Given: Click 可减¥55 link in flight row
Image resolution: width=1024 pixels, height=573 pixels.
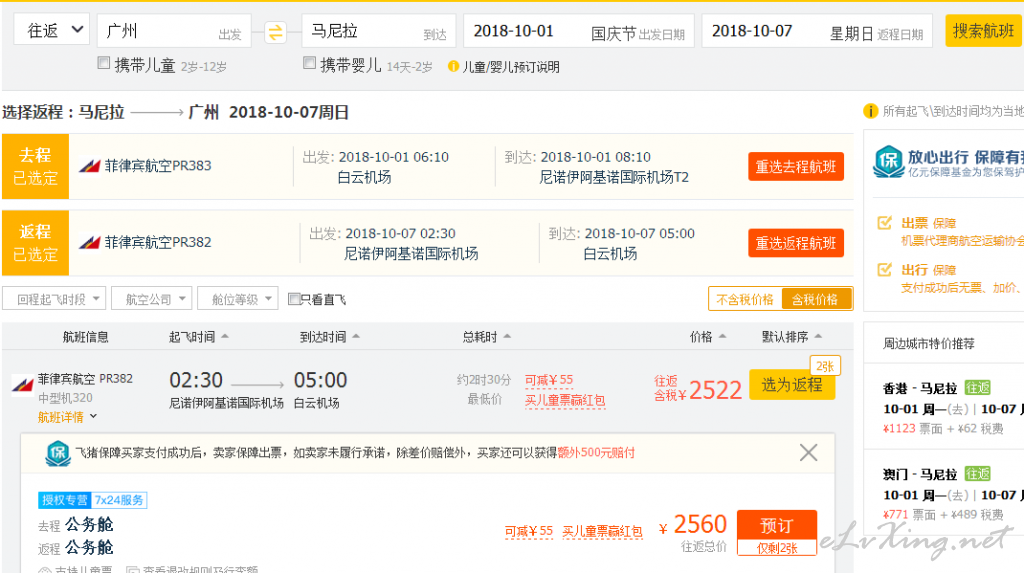Looking at the screenshot, I should click(x=549, y=380).
